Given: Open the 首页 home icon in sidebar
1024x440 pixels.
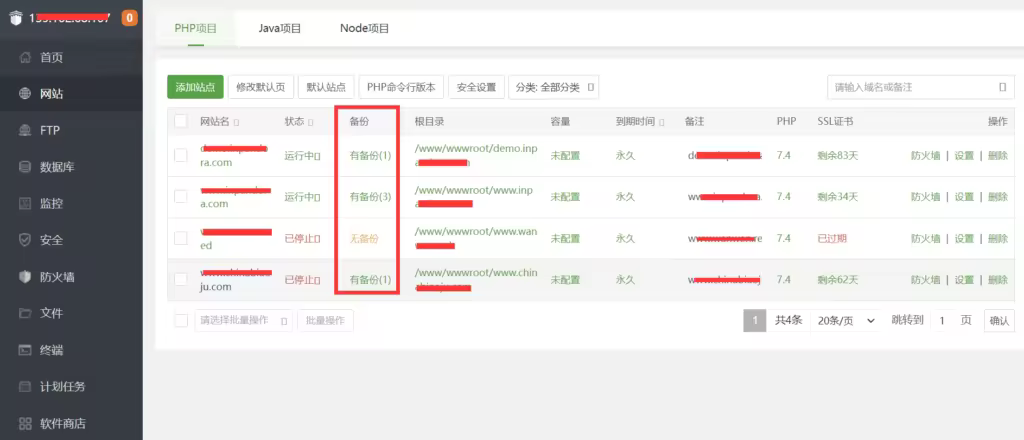Looking at the screenshot, I should [25, 57].
